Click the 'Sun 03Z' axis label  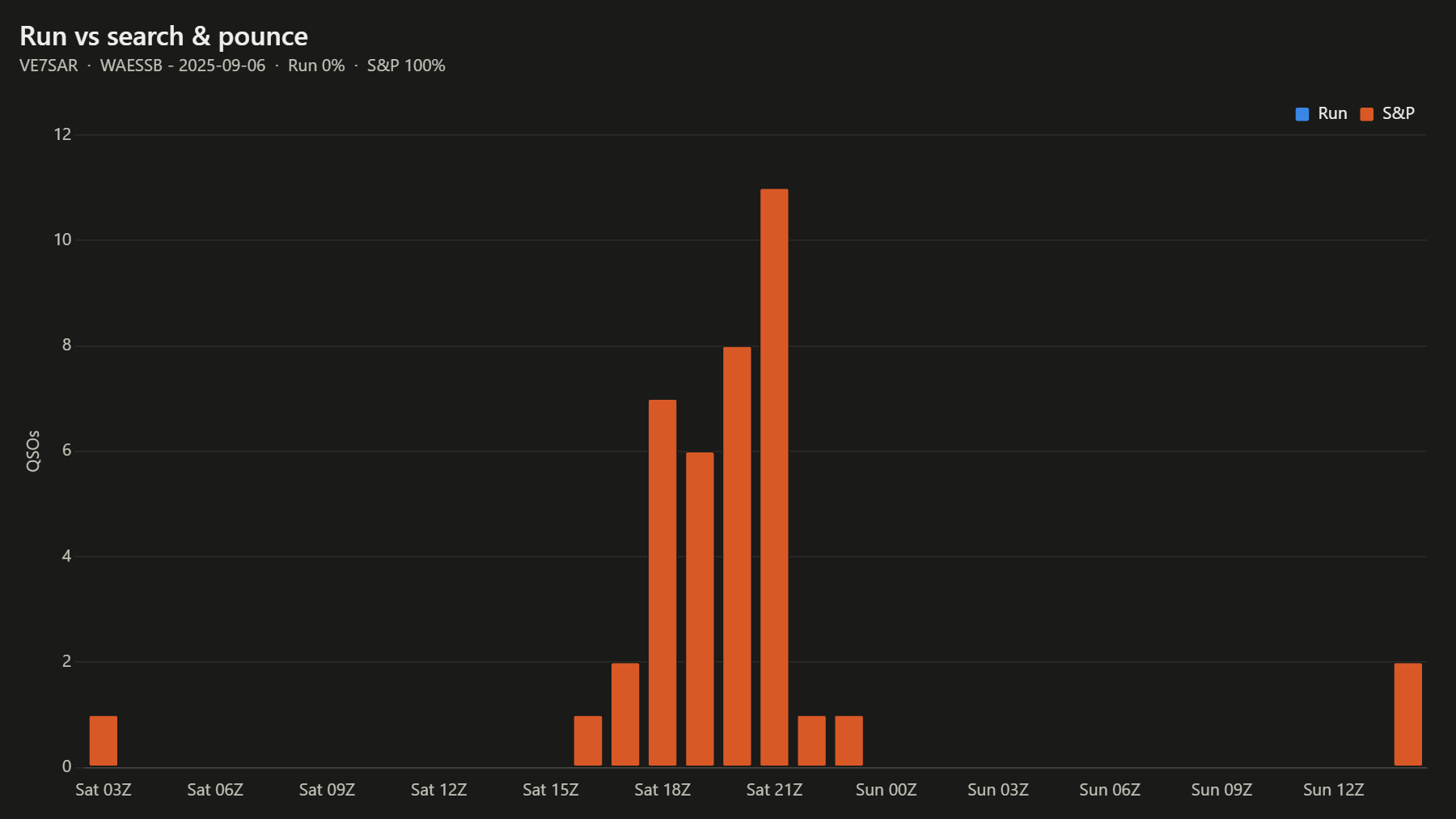[998, 790]
